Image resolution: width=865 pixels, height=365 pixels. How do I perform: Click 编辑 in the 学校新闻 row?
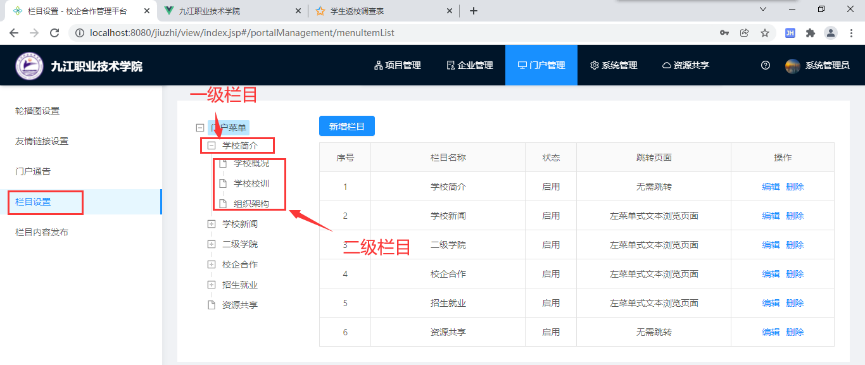770,216
